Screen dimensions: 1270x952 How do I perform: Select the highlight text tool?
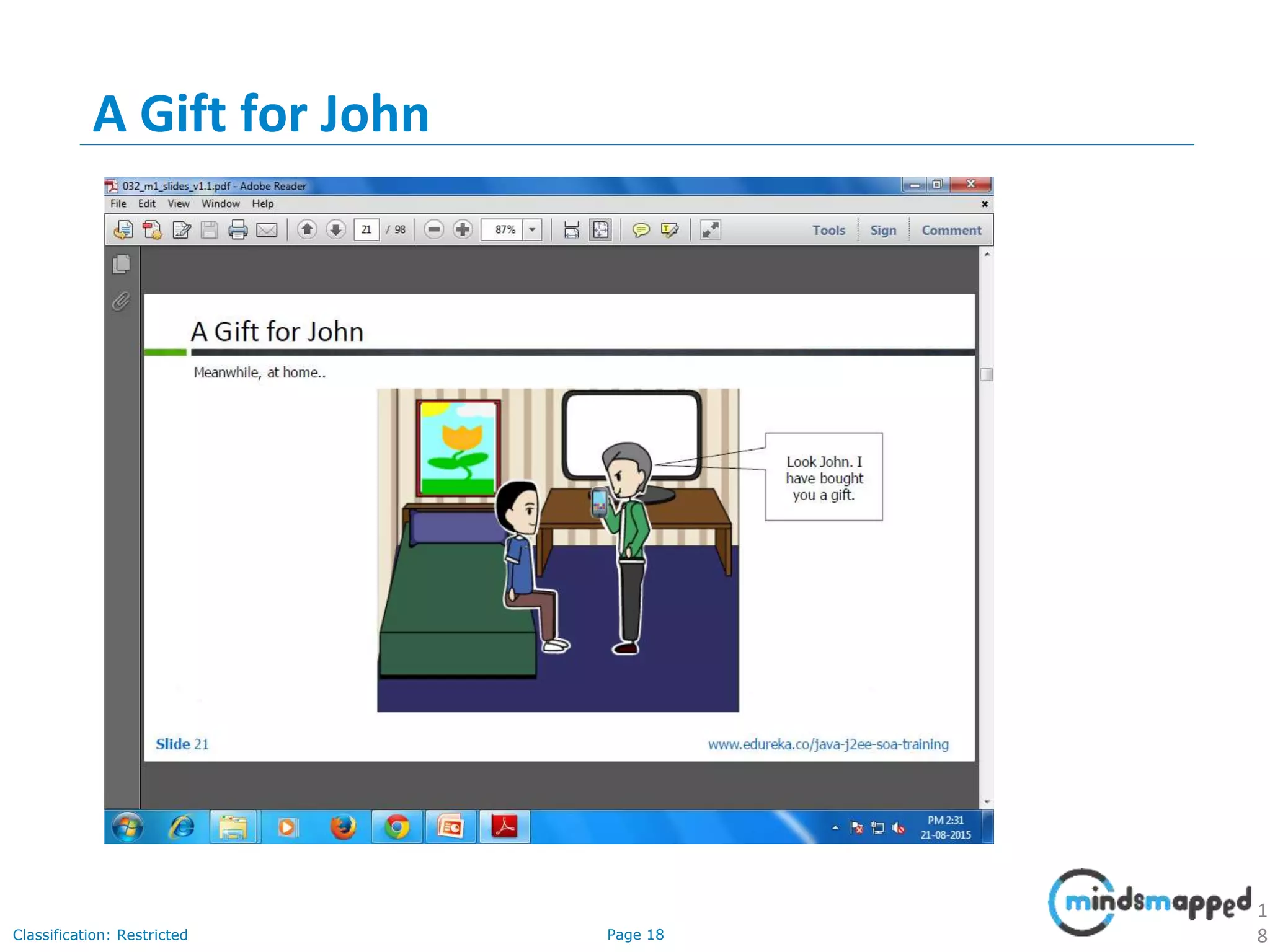670,230
